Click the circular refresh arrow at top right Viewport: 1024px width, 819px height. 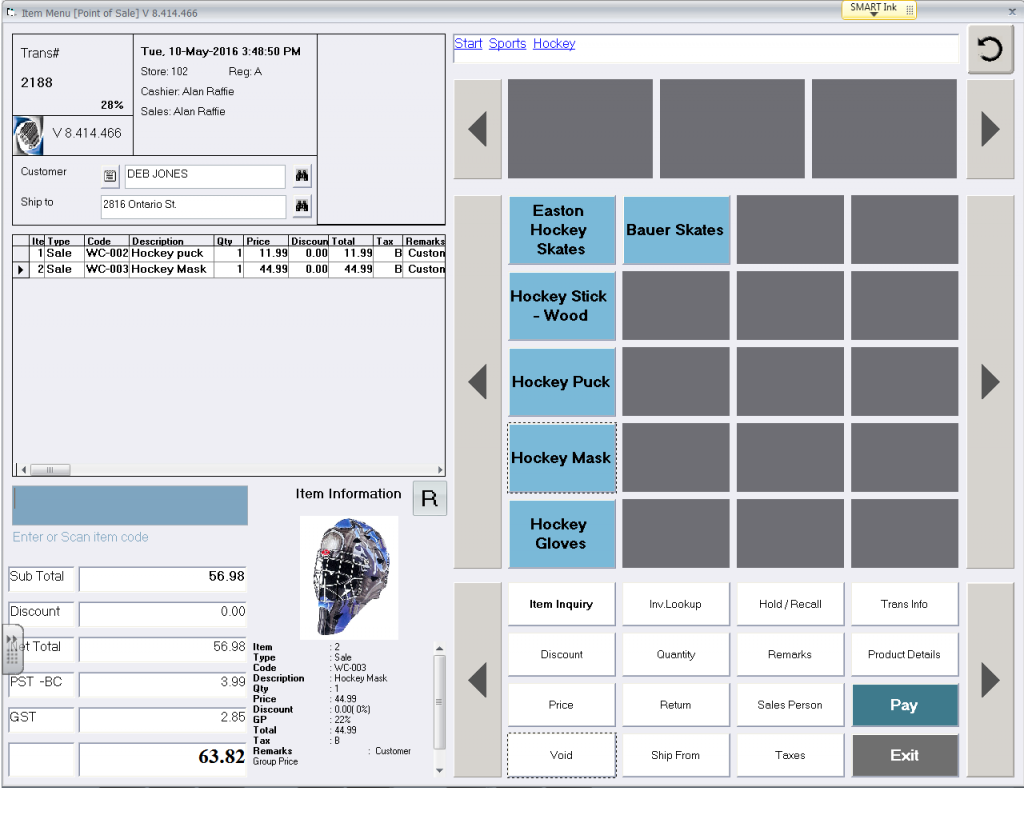coord(990,48)
